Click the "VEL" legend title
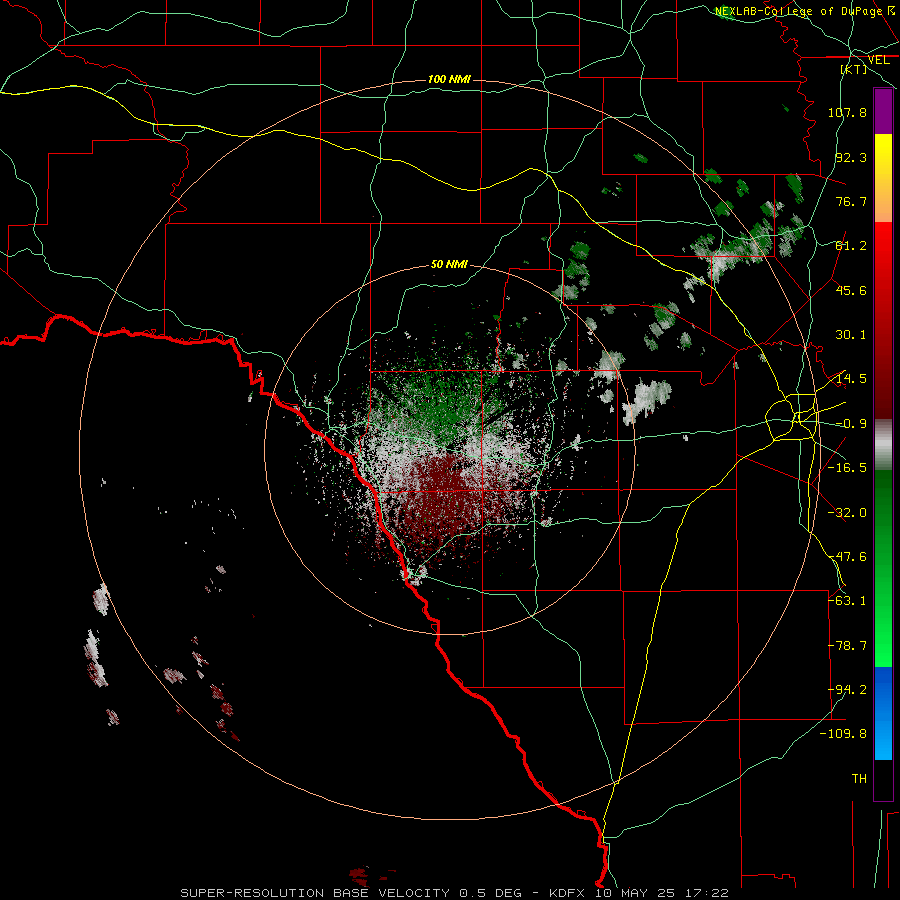 click(x=878, y=60)
